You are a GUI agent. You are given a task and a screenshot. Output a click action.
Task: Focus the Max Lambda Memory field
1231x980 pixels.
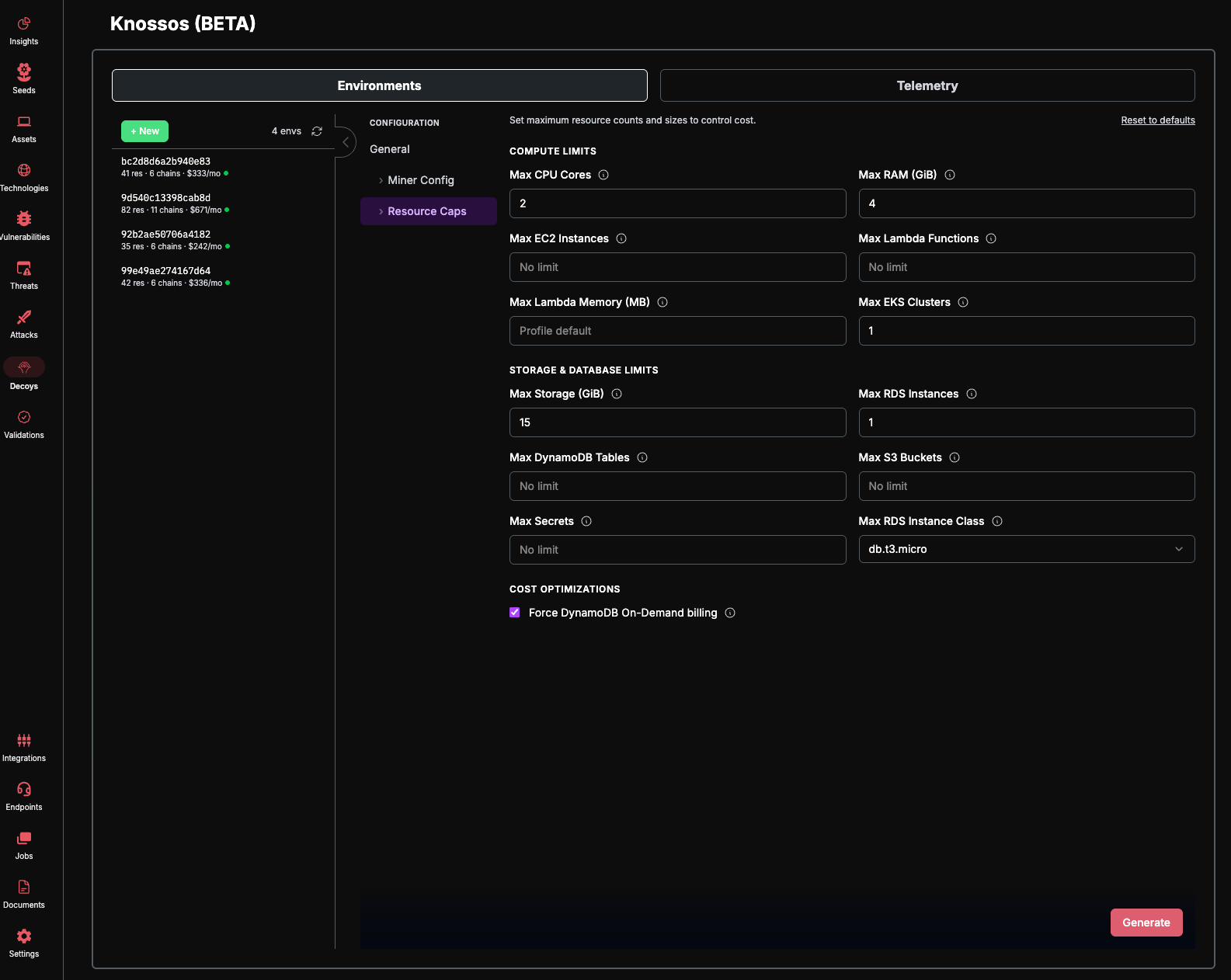click(x=678, y=331)
